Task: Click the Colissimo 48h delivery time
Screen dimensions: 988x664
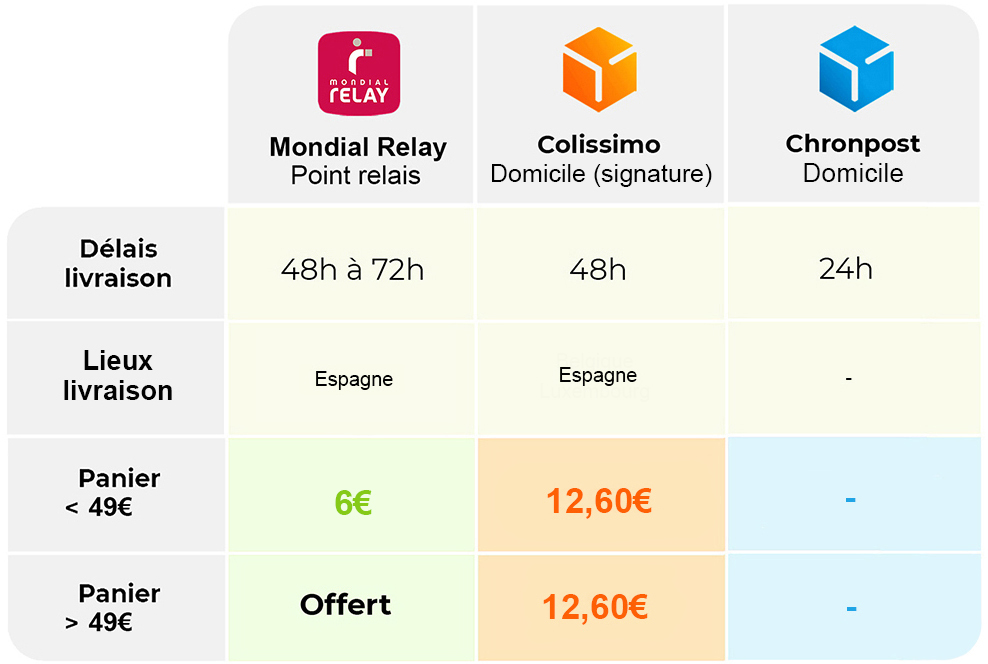Action: point(598,270)
